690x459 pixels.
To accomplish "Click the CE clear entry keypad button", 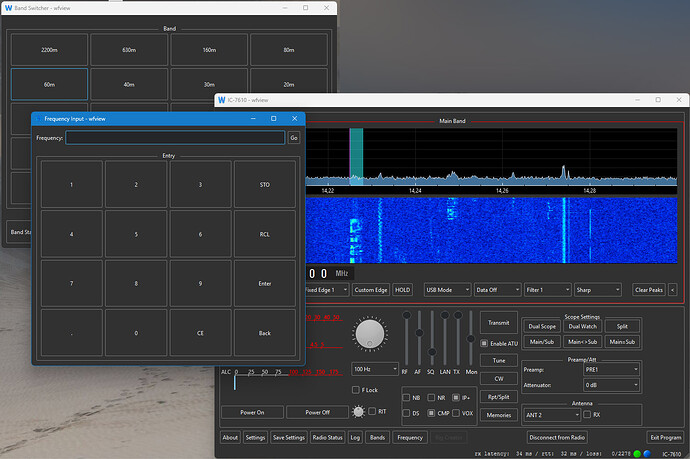I will coord(200,333).
